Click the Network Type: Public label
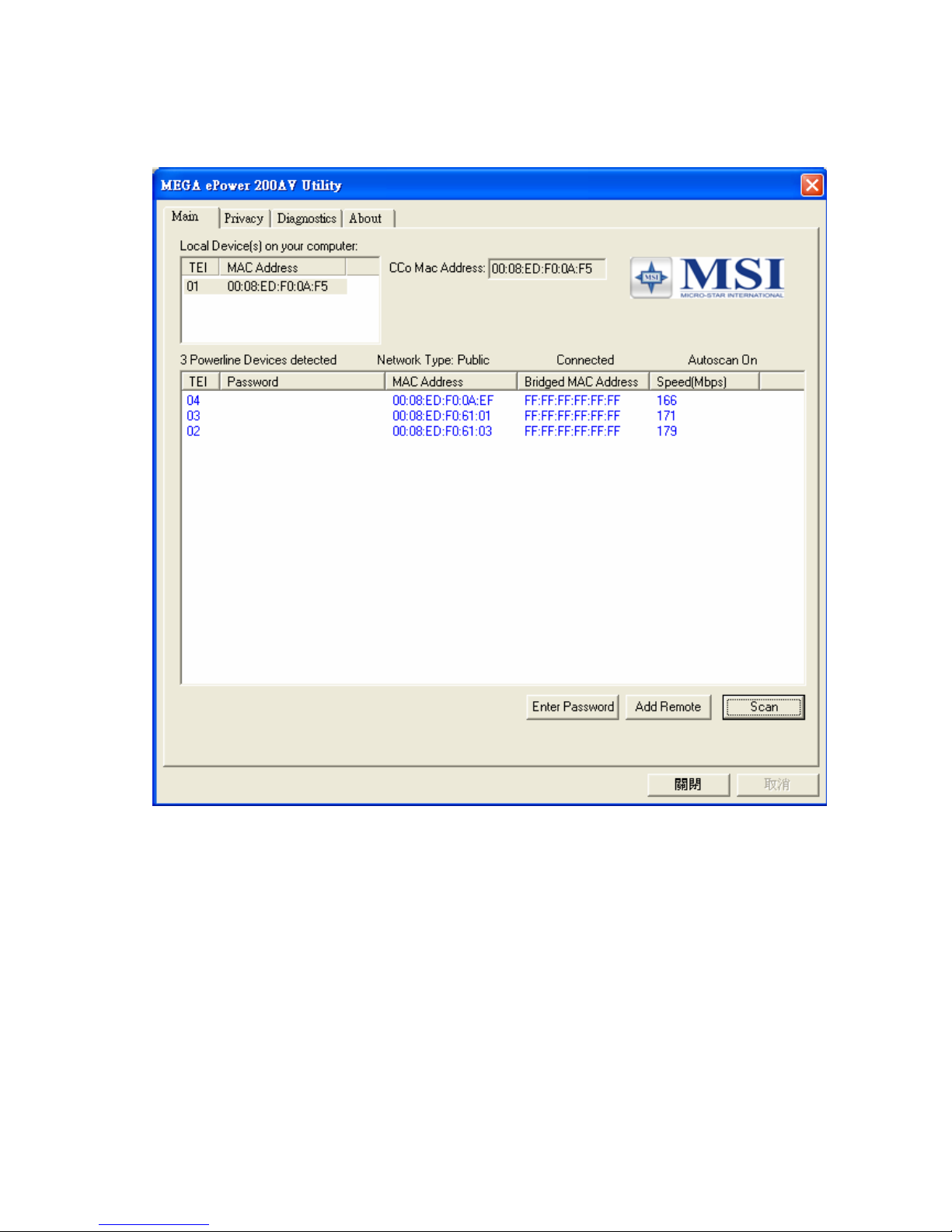 pos(433,360)
